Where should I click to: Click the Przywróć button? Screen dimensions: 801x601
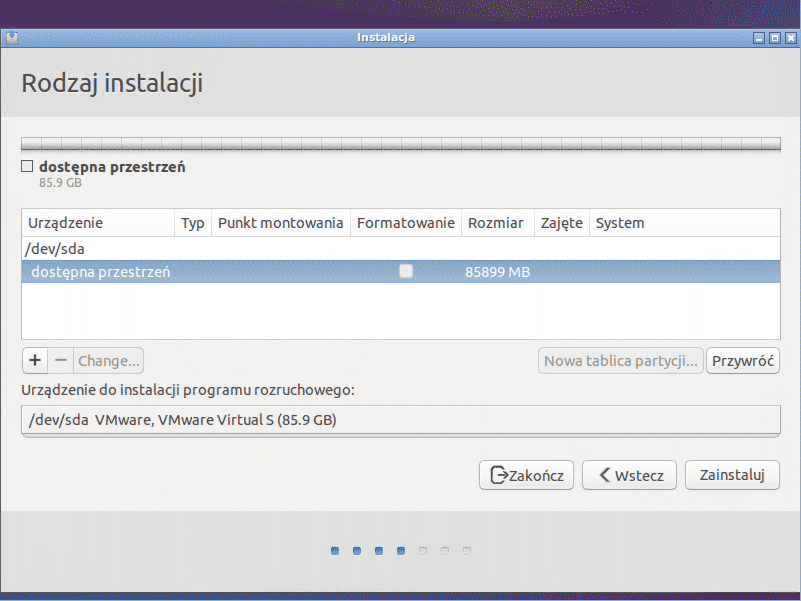(743, 361)
